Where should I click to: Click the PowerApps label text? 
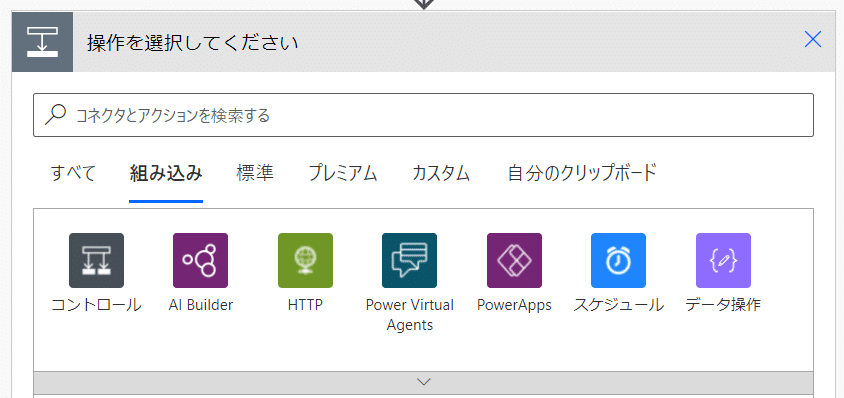tap(514, 305)
